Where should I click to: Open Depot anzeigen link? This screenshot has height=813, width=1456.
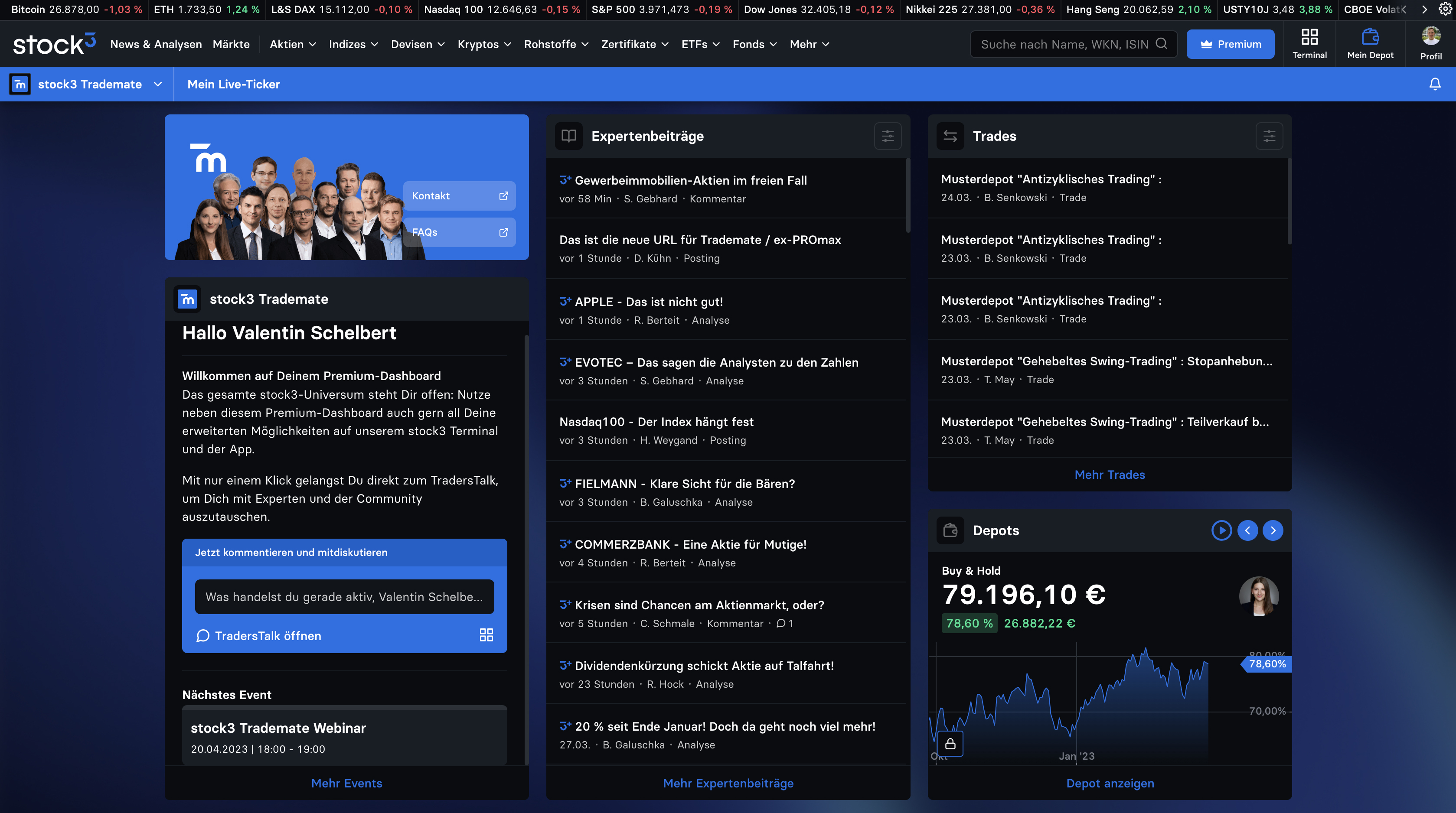pos(1110,783)
